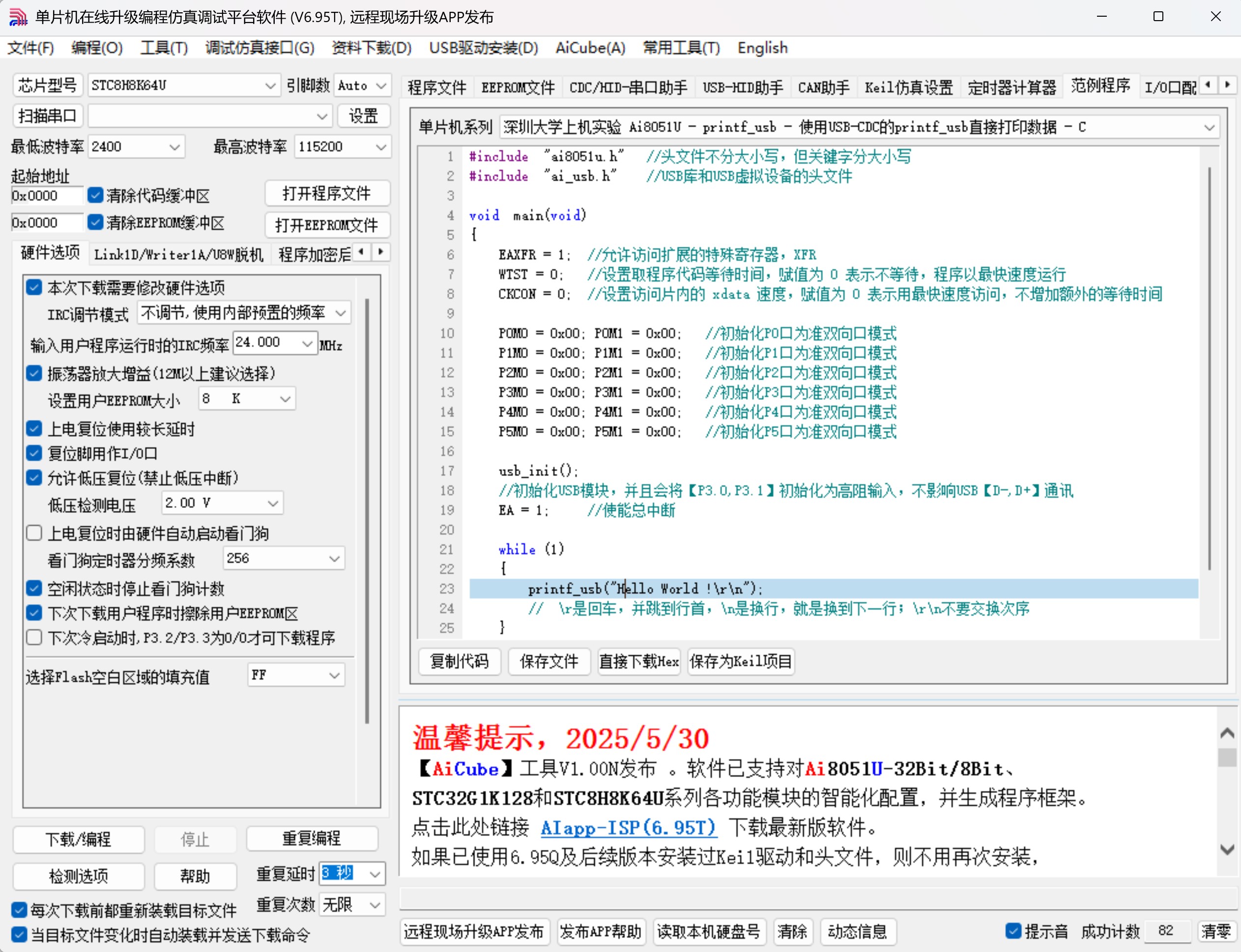Viewport: 1241px width, 952px height.
Task: Toggle 上电复位使用较长延时 checkbox
Action: (x=34, y=428)
